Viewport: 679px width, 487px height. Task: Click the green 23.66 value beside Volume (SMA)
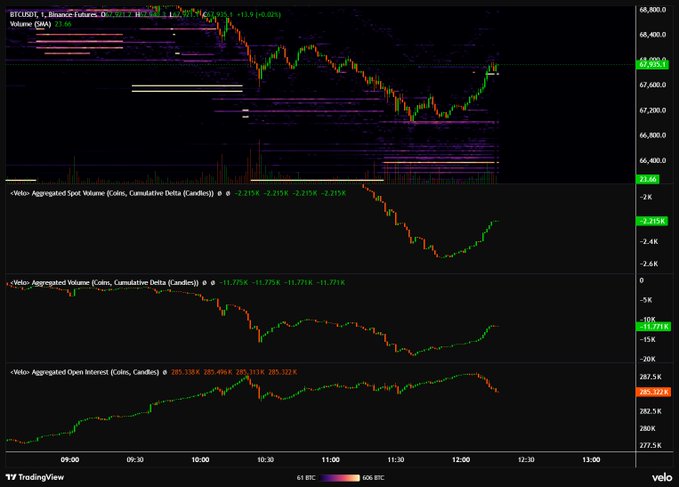tap(63, 24)
